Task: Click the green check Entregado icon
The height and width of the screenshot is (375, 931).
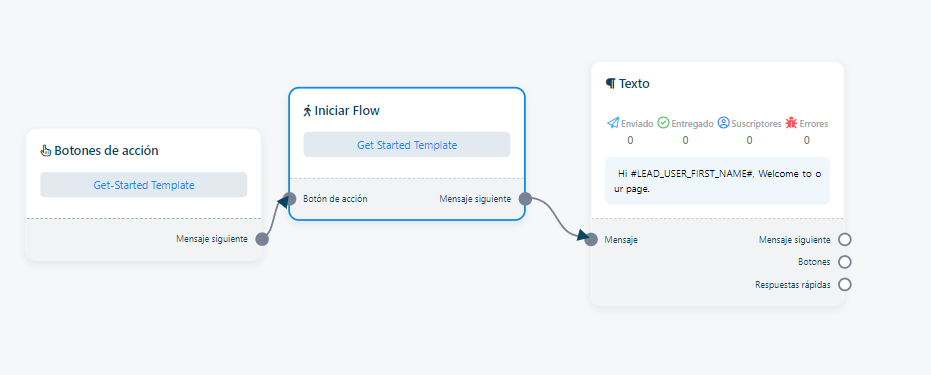Action: (663, 123)
